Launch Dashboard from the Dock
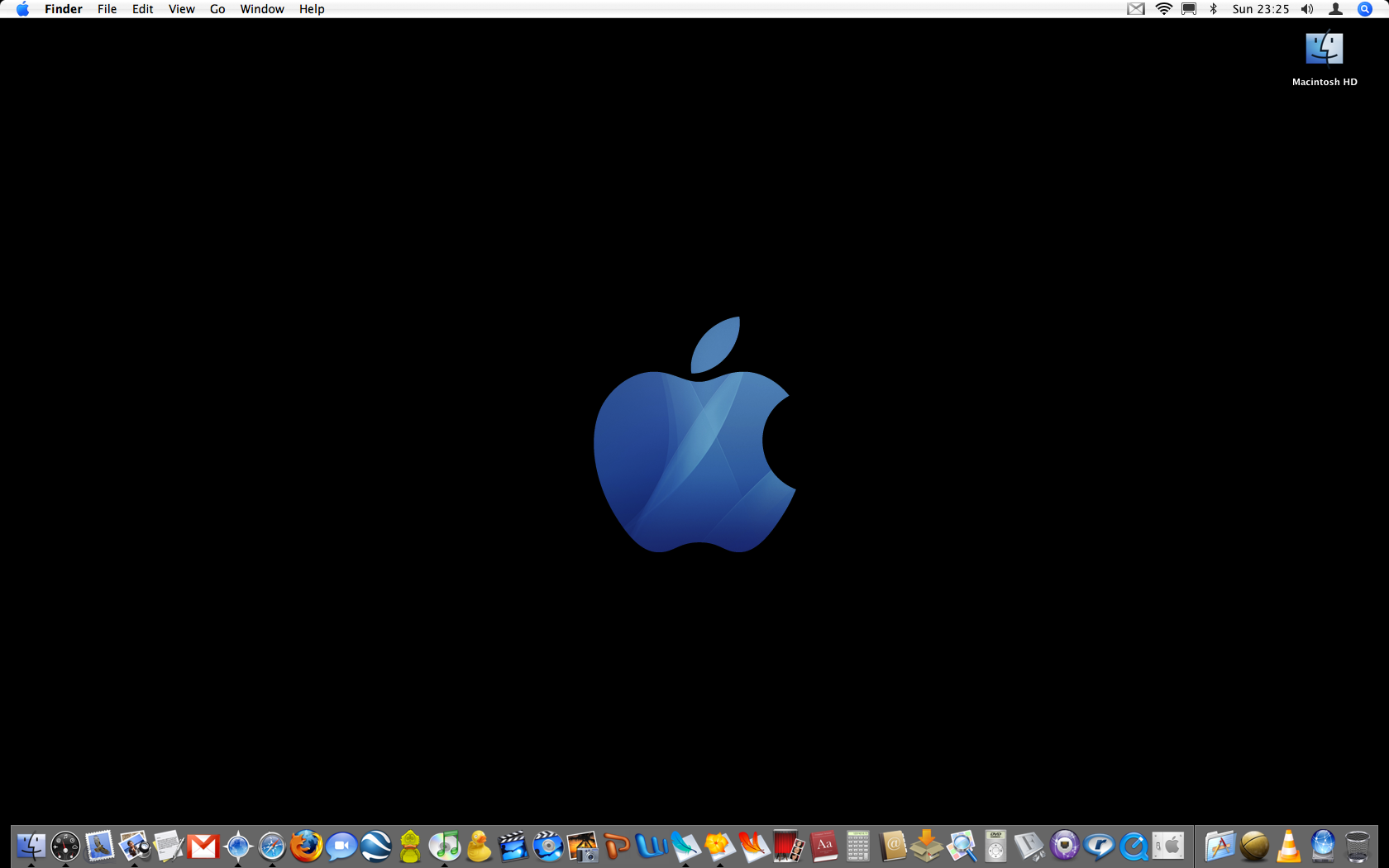This screenshot has width=1389, height=868. [65, 846]
